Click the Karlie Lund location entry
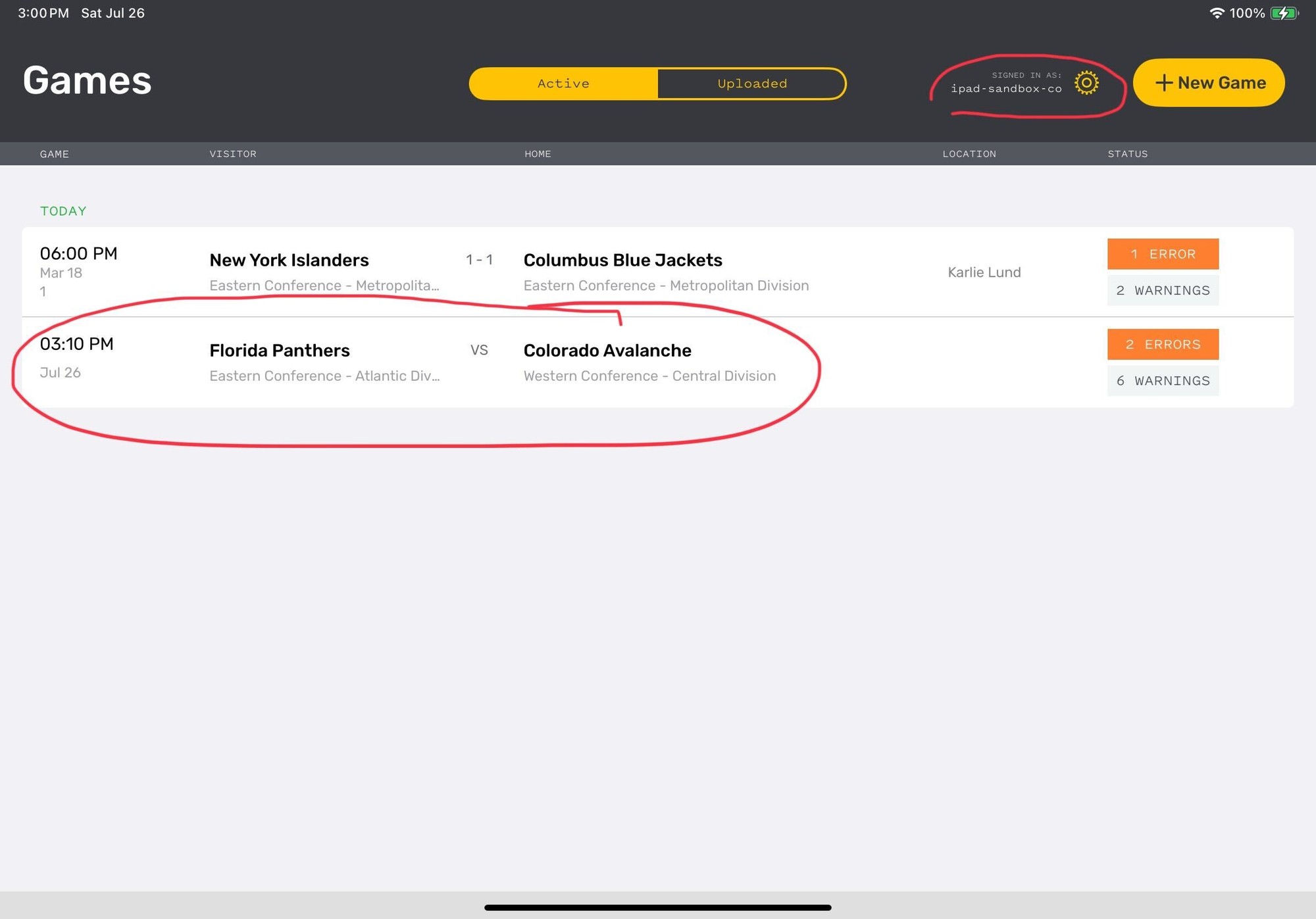Screen dimensions: 1316x919 [x=984, y=272]
